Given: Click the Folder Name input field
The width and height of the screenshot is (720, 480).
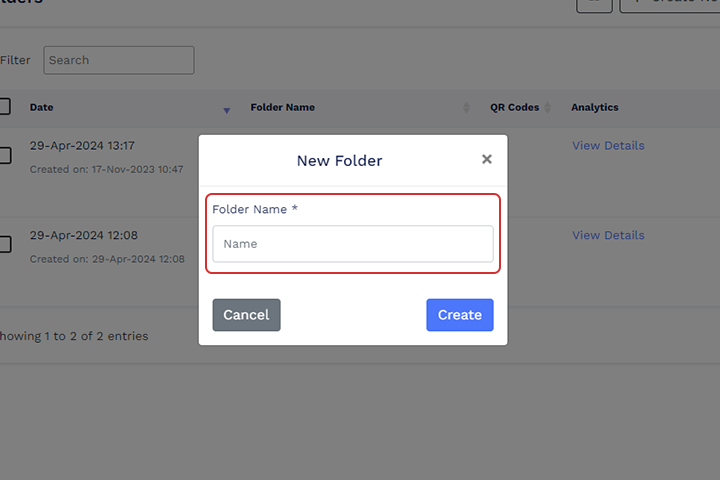Looking at the screenshot, I should click(x=353, y=244).
